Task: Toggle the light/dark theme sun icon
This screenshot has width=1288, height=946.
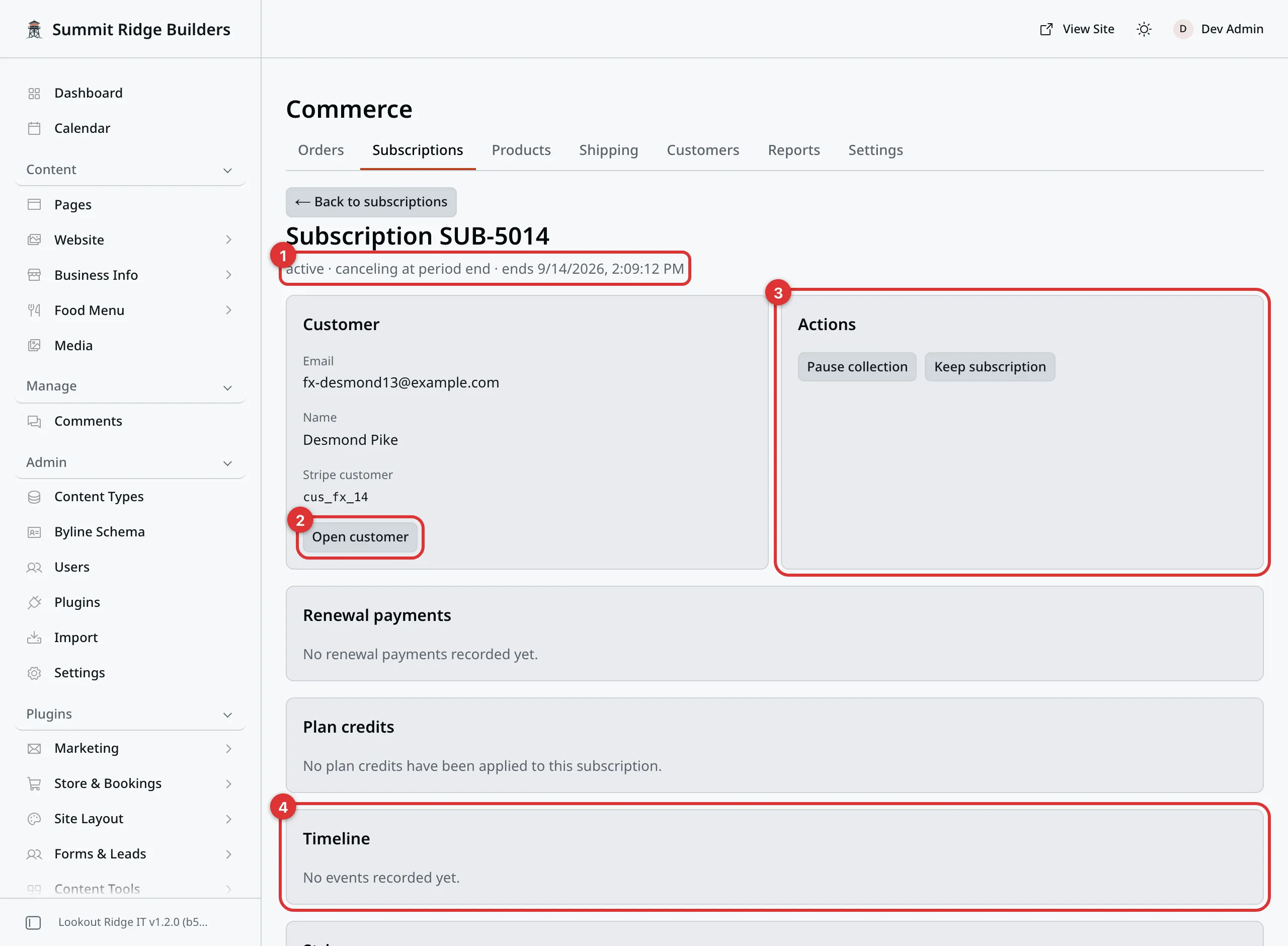Action: [x=1144, y=29]
